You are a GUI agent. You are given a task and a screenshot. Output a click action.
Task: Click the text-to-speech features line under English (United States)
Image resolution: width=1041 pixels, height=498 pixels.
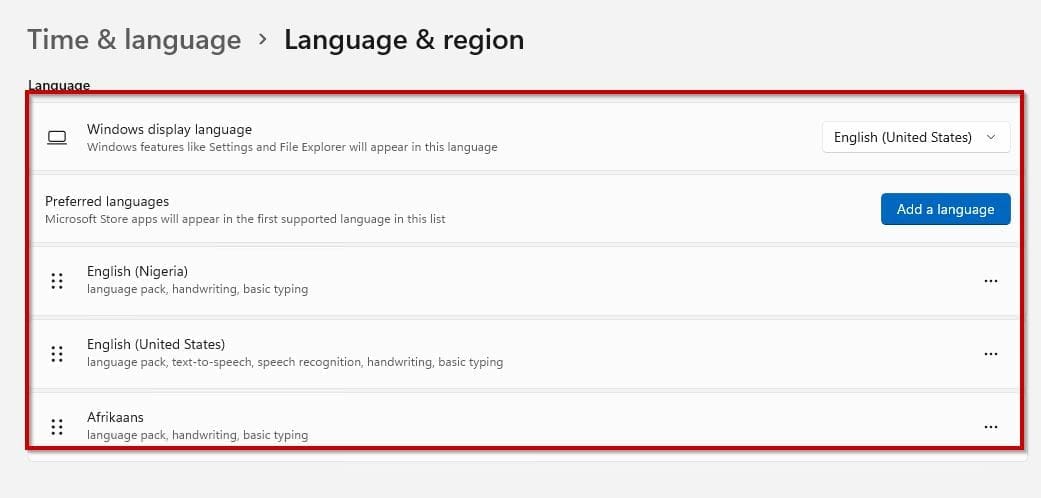[294, 362]
